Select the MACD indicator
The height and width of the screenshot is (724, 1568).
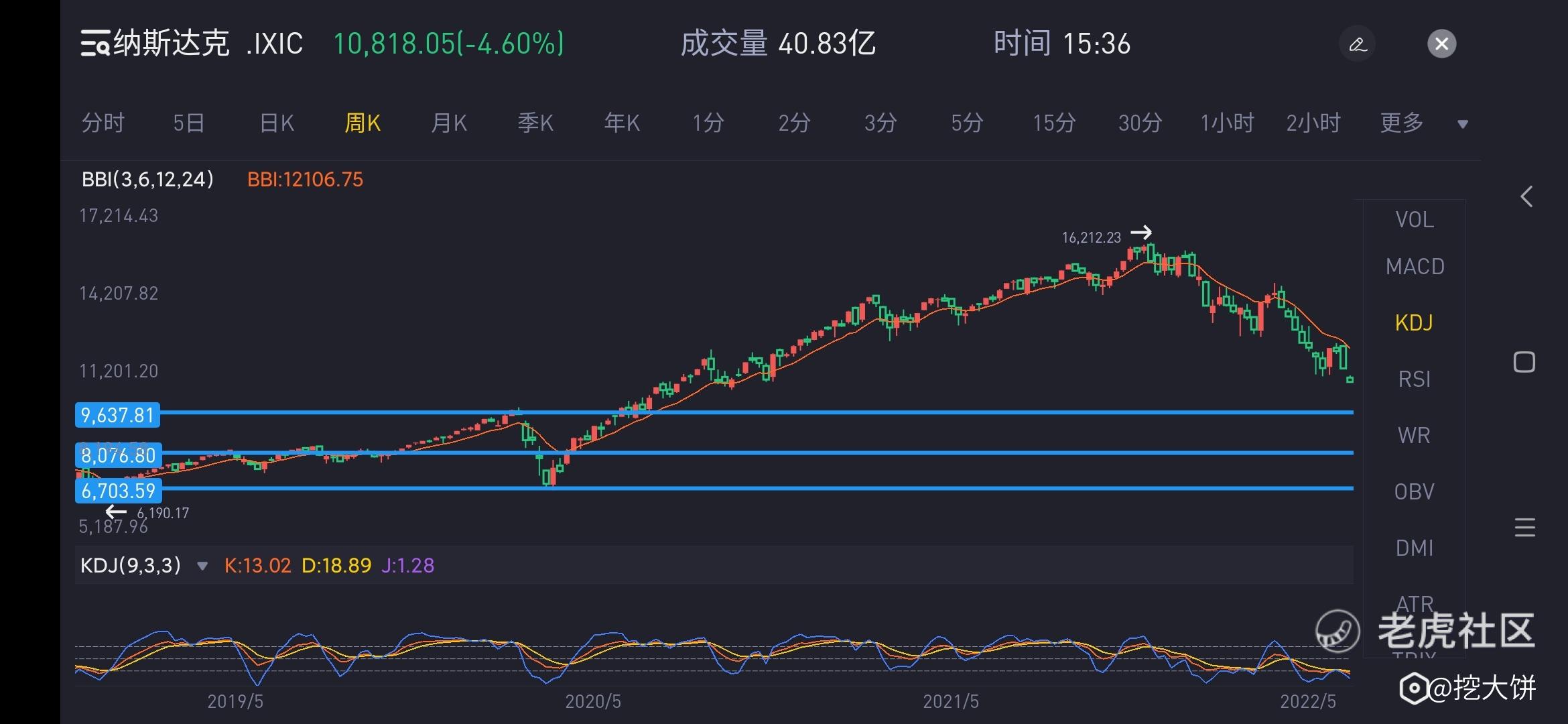(1415, 267)
